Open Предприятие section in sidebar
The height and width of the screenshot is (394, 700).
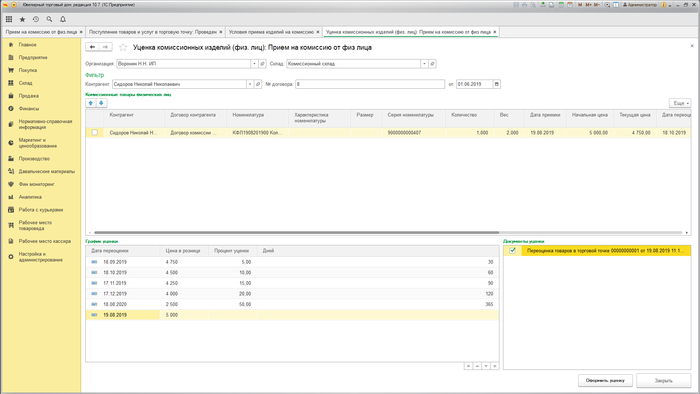[33, 58]
